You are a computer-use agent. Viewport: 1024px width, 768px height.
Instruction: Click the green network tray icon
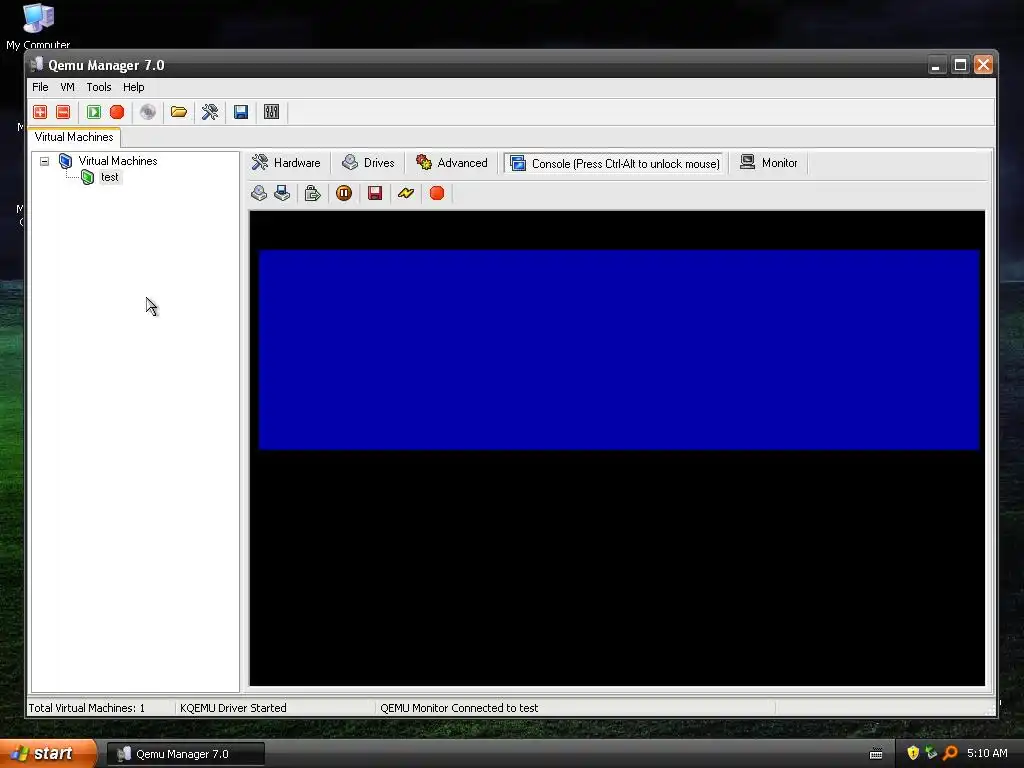[931, 753]
